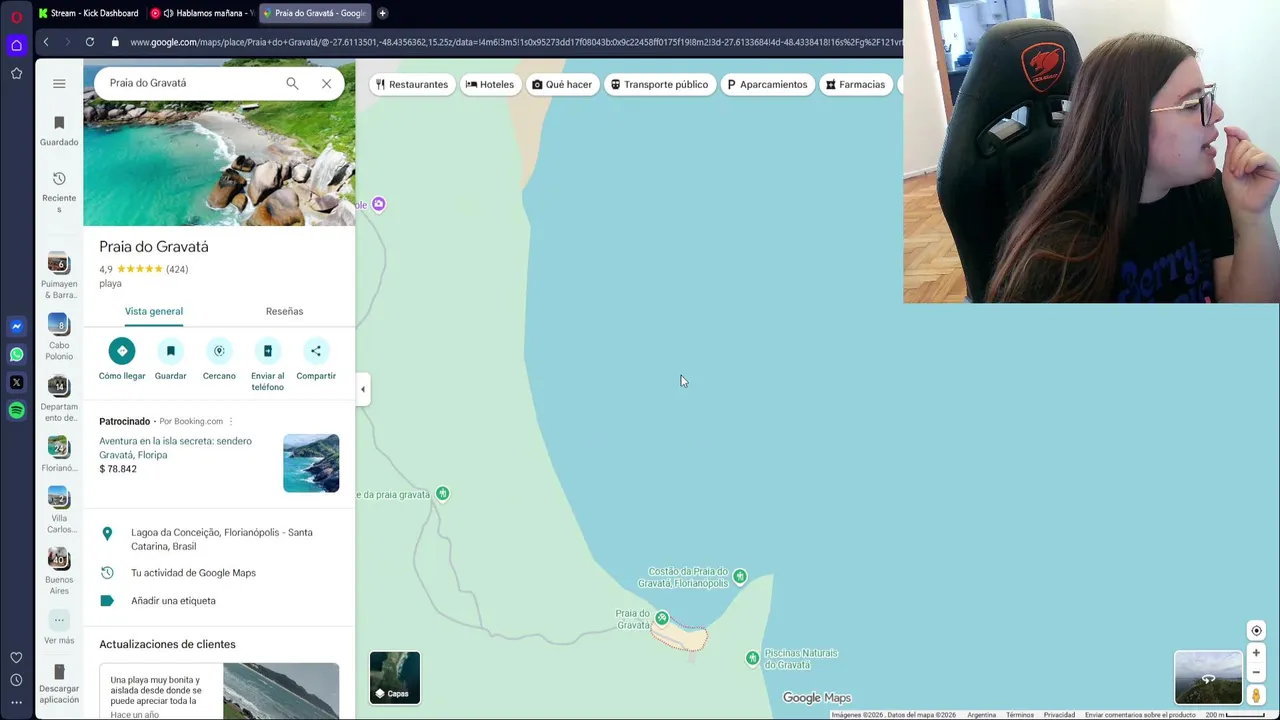Click the Cercano nearby icon
The width and height of the screenshot is (1280, 720).
coord(219,351)
